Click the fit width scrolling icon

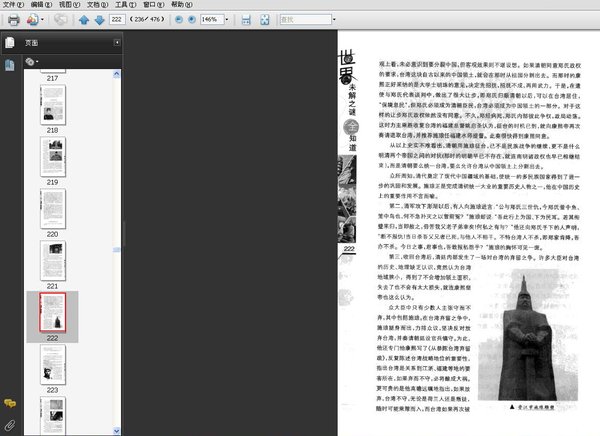pos(246,20)
